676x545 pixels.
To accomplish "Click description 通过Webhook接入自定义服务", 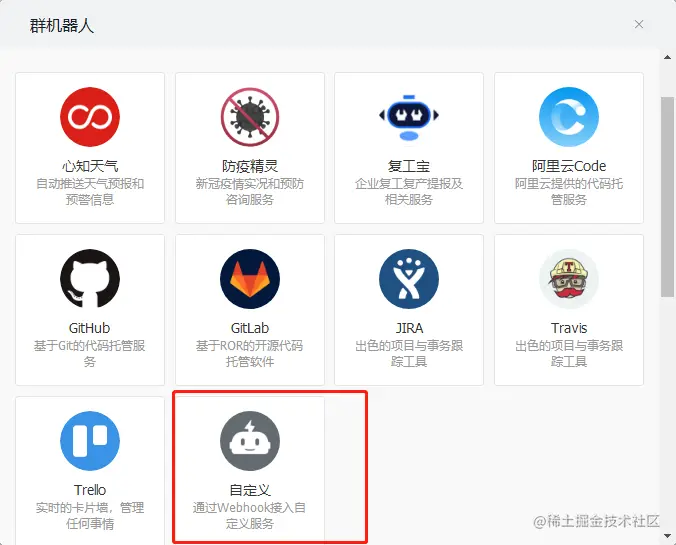I will coord(250,516).
